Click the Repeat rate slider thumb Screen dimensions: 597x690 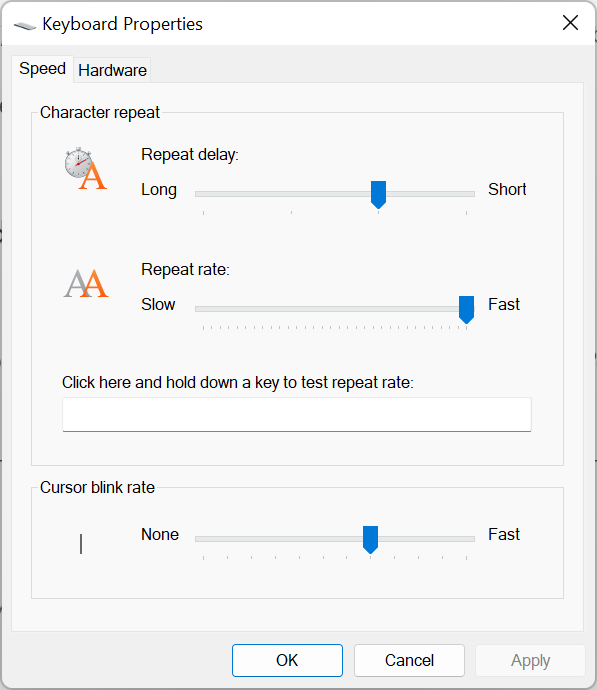466,309
